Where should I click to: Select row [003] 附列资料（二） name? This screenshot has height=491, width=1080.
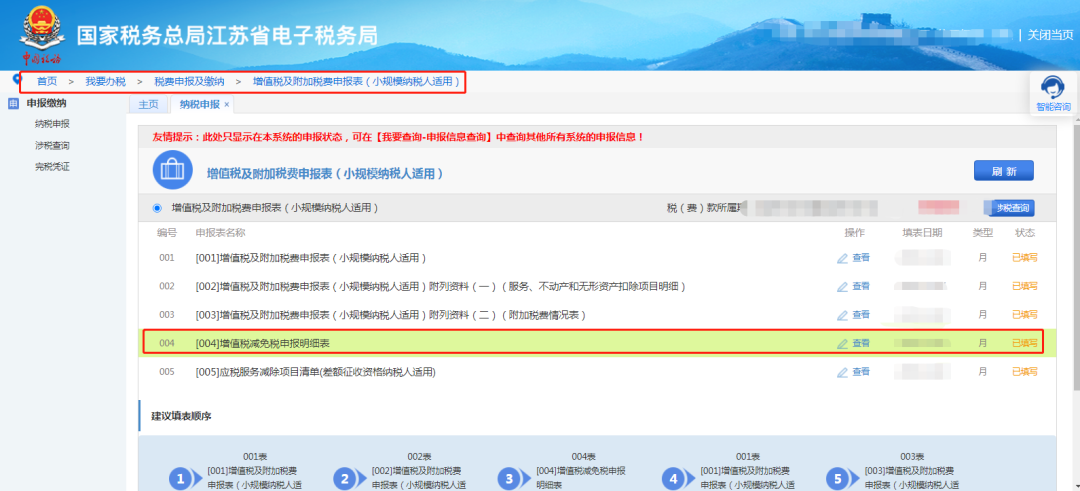click(x=391, y=315)
